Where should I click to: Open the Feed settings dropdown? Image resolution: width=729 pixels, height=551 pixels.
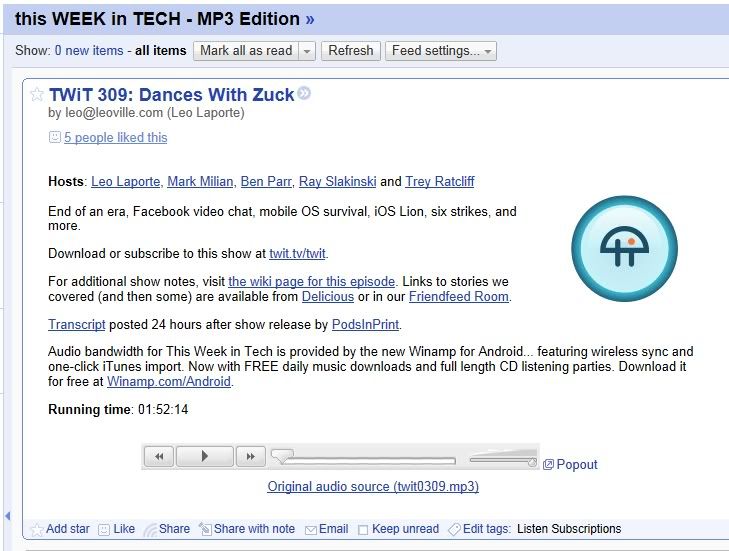point(441,51)
